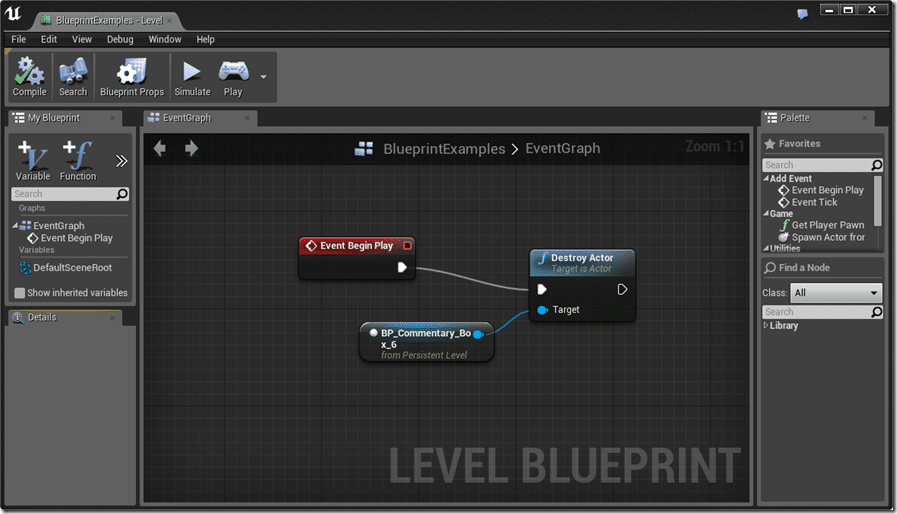Select the Event Begin Play node title
This screenshot has width=897, height=514.
[x=356, y=246]
